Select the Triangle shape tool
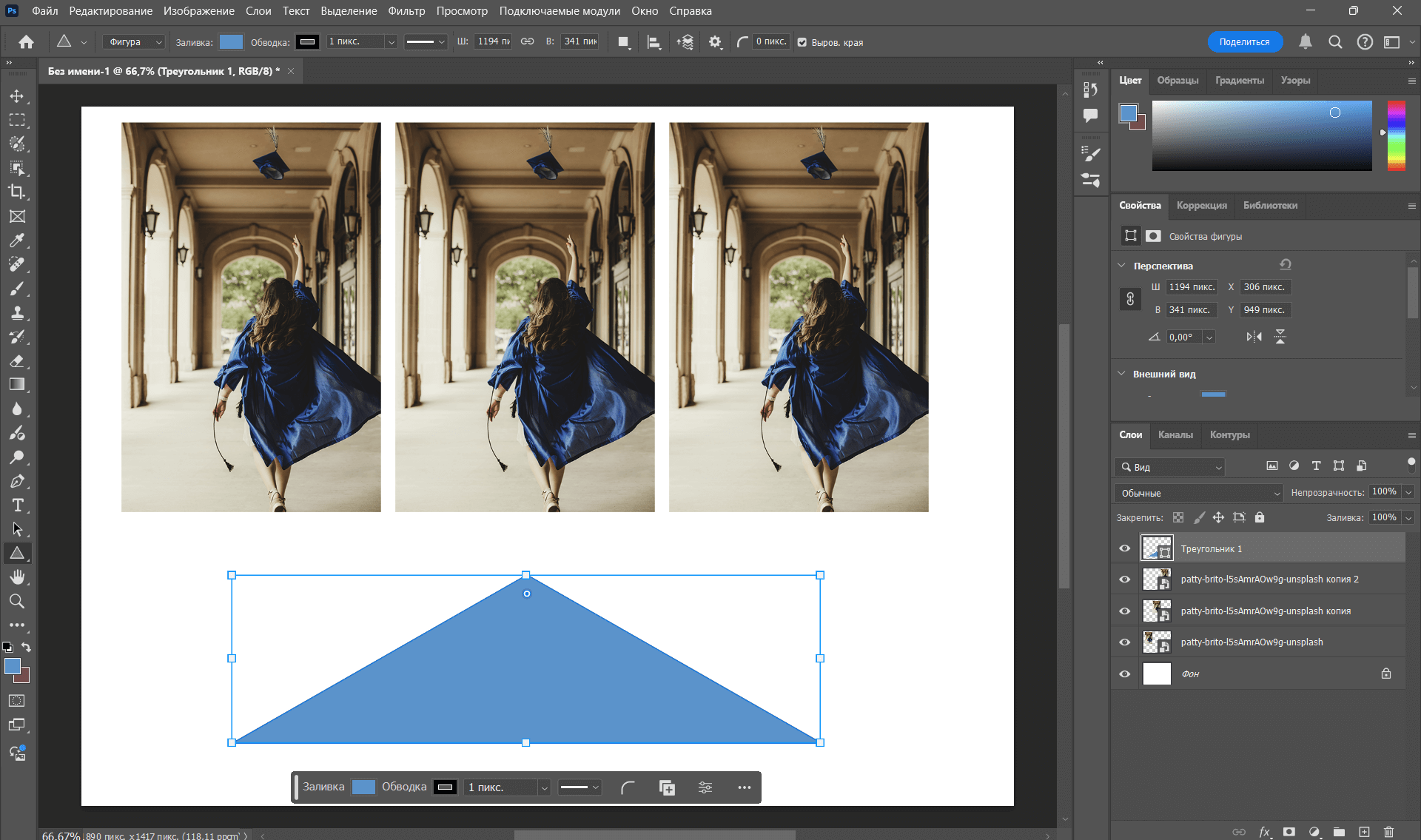 point(17,553)
